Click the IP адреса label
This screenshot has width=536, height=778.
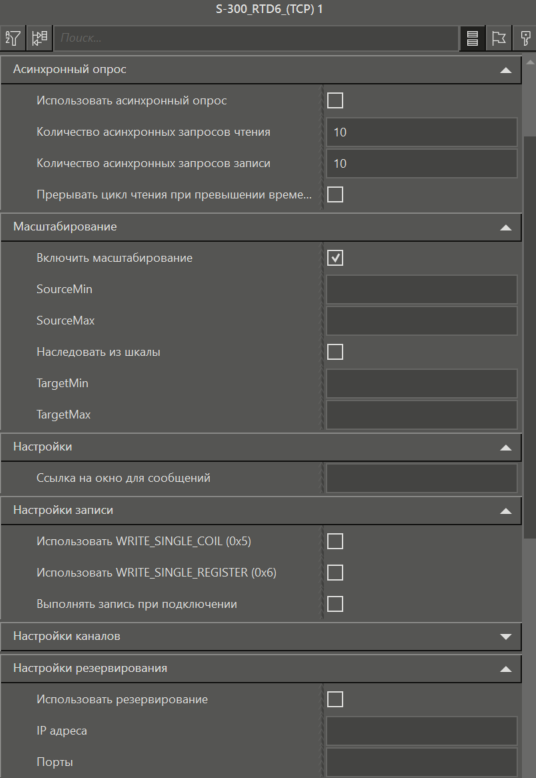coord(62,731)
